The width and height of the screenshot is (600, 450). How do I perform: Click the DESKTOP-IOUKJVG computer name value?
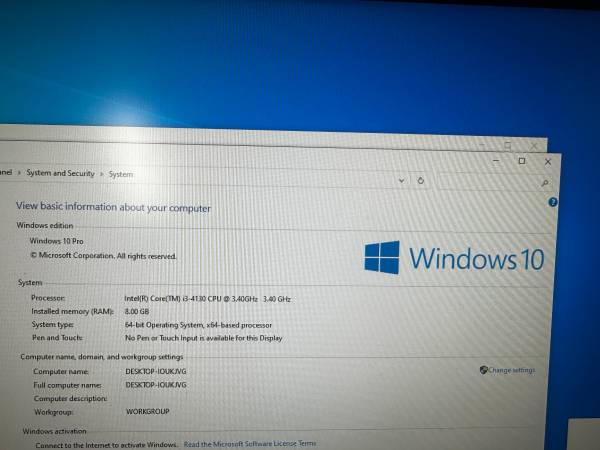[155, 371]
